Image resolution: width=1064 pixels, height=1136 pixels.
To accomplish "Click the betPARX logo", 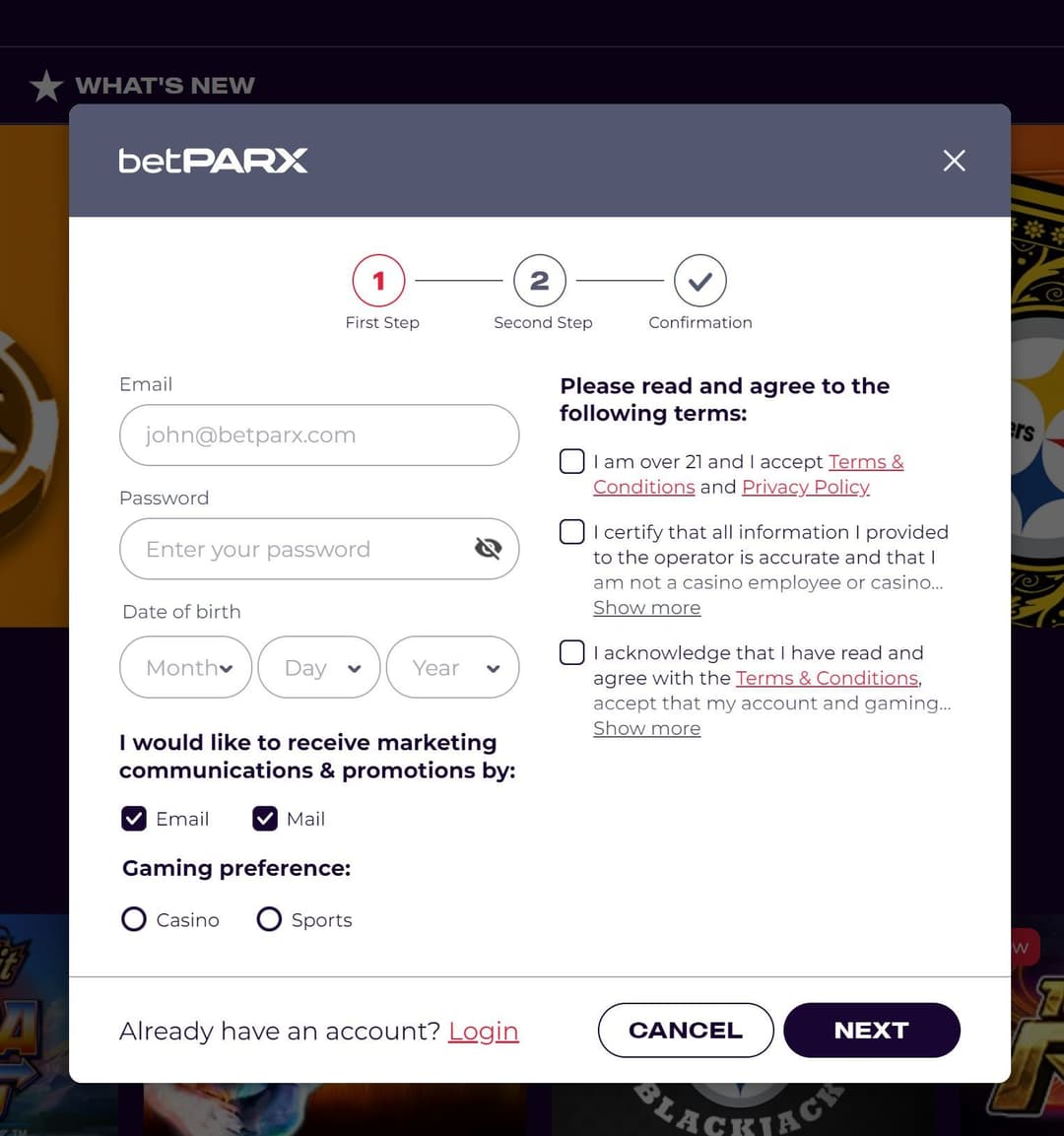I will pos(212,160).
